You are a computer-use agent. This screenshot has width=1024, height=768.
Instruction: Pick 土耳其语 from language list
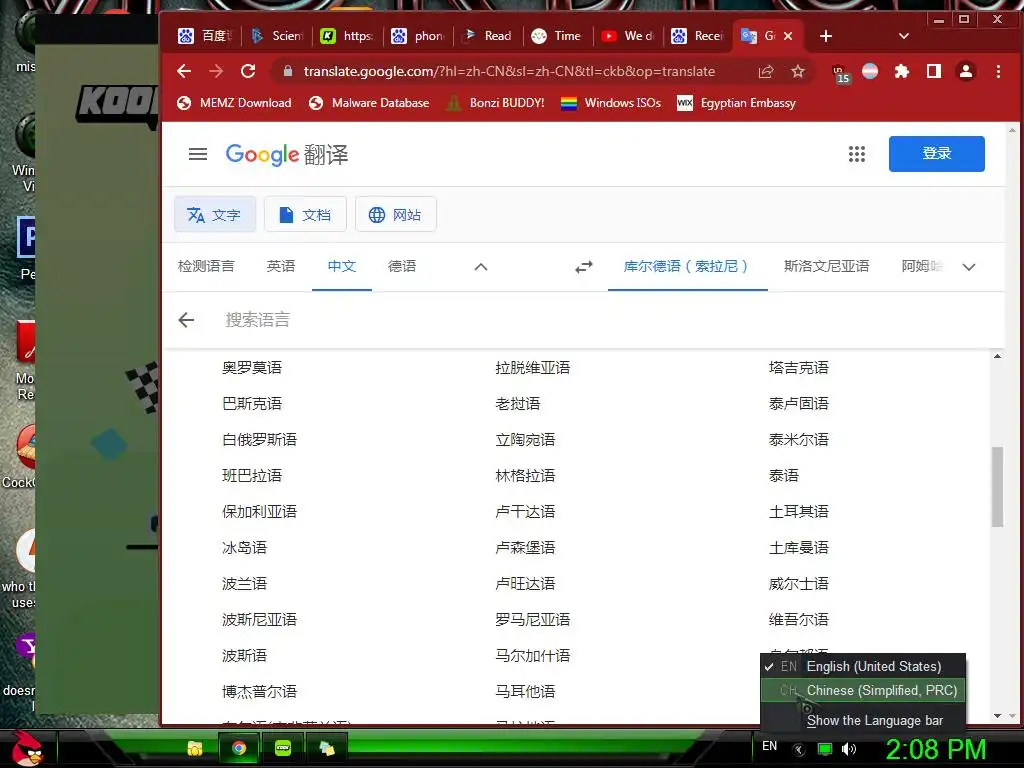(798, 511)
